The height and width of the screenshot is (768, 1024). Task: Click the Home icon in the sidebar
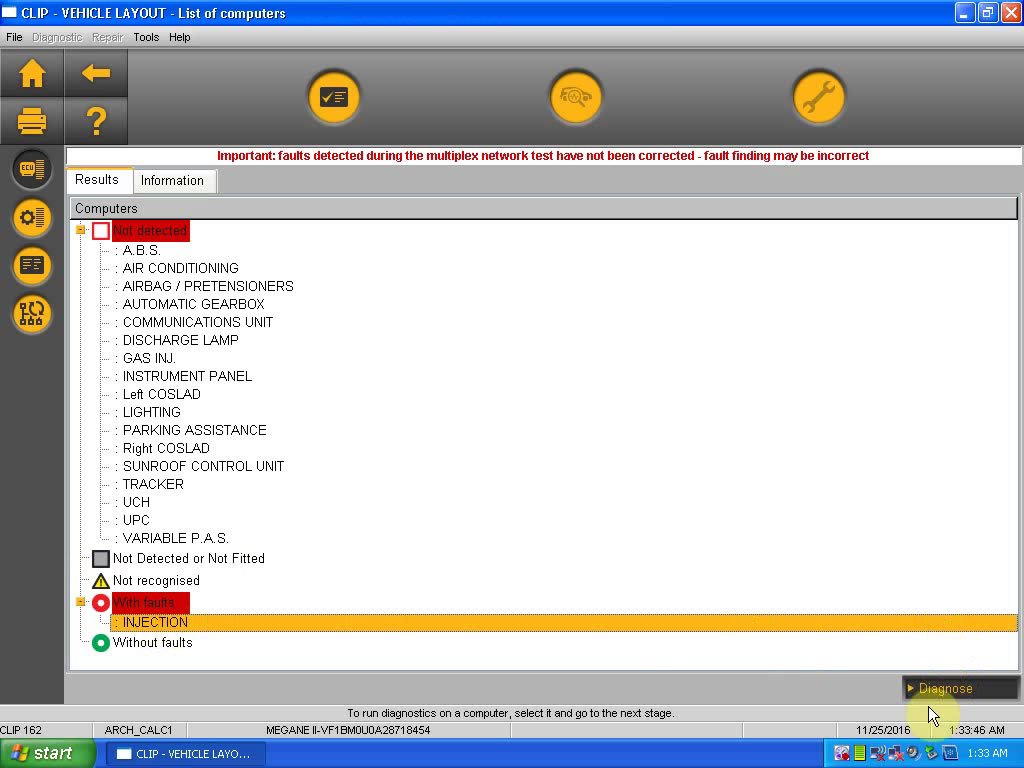(x=31, y=73)
